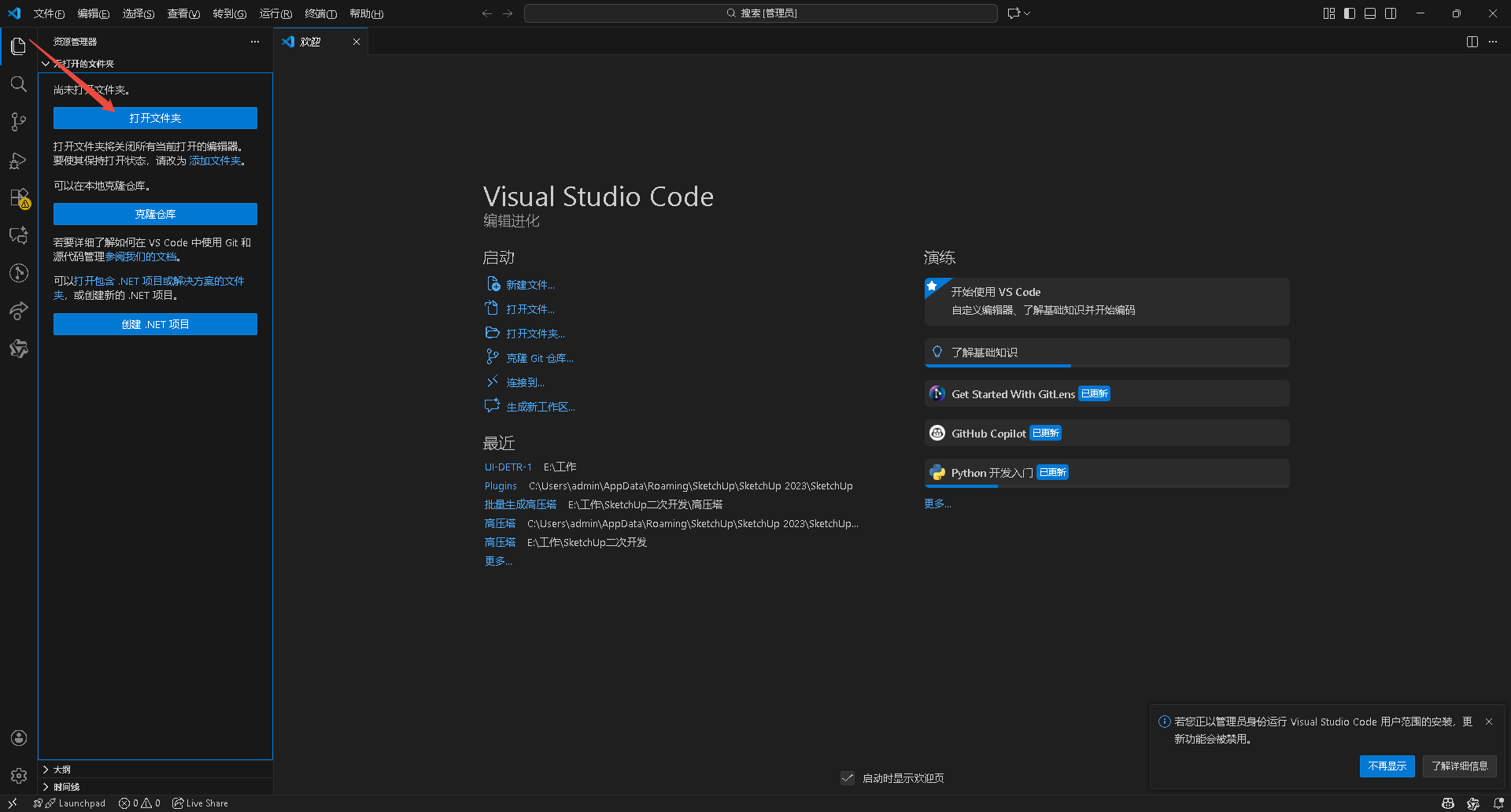Open the Source Control view
The height and width of the screenshot is (812, 1511).
(18, 122)
